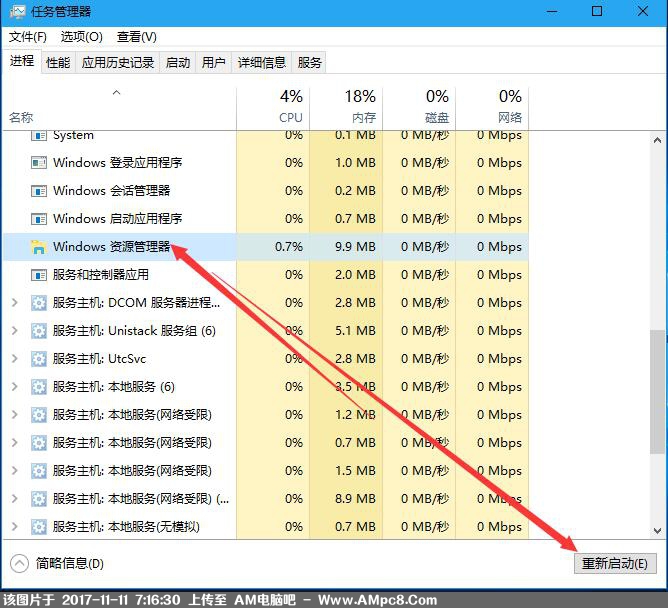Viewport: 668px width, 608px height.
Task: Click the Windows 资源管理器 folder icon
Action: (x=39, y=247)
